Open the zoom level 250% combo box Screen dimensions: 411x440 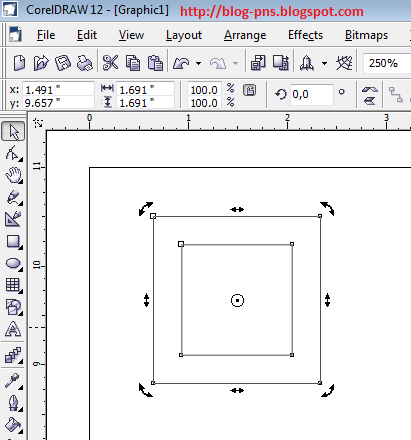click(387, 63)
